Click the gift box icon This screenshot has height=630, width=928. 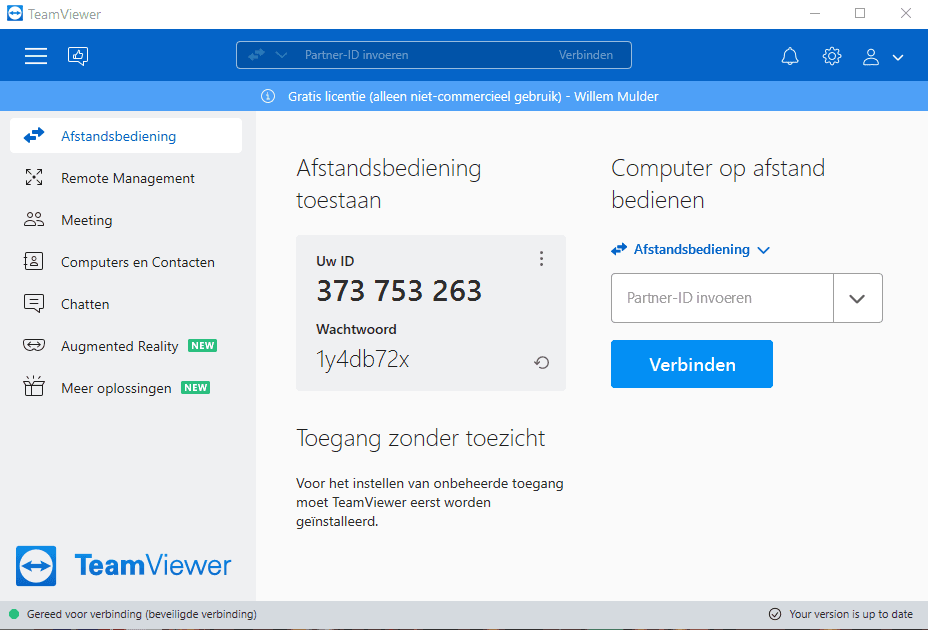[34, 386]
